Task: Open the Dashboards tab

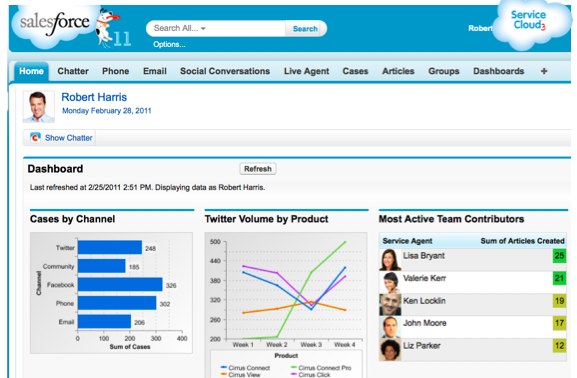Action: pos(498,71)
